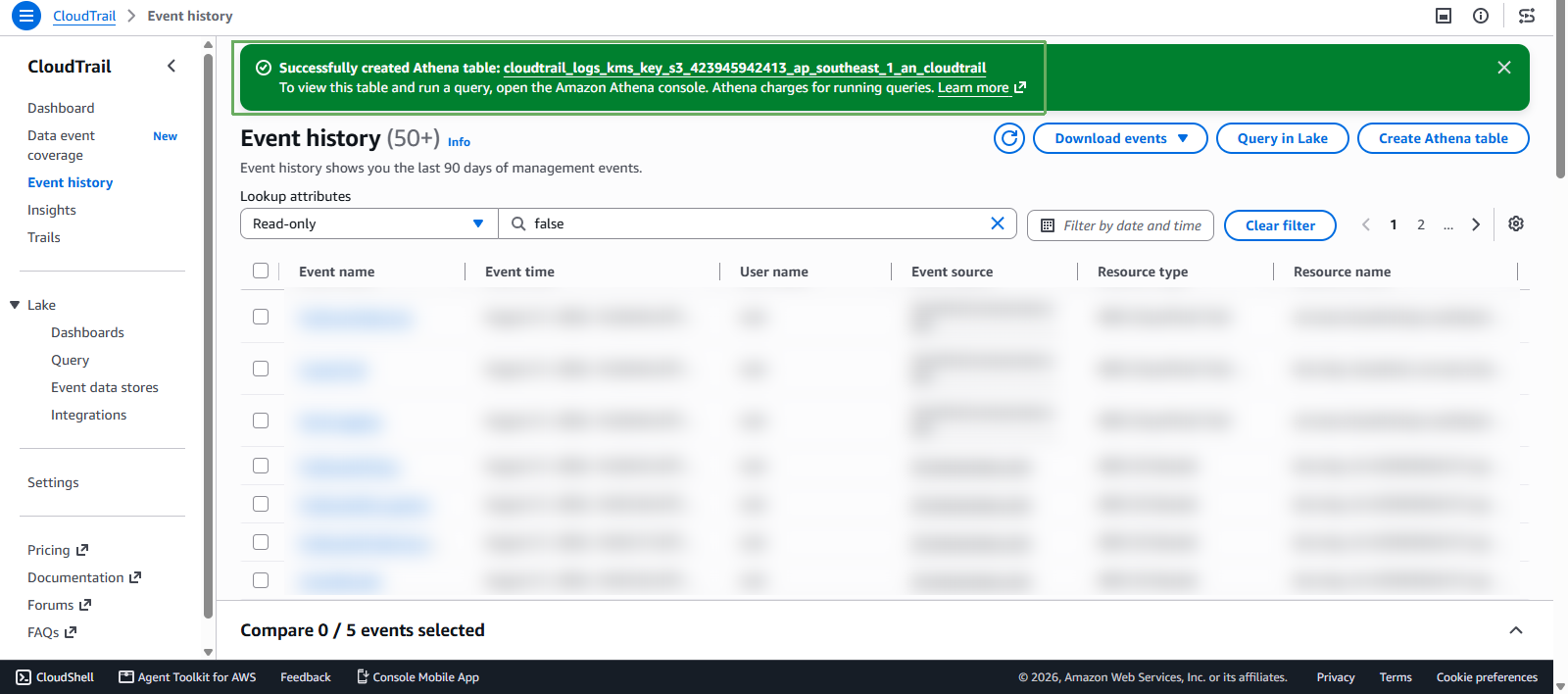Open the Filter by date and time field
Image resolution: width=1568 pixels, height=694 pixels.
click(1120, 225)
